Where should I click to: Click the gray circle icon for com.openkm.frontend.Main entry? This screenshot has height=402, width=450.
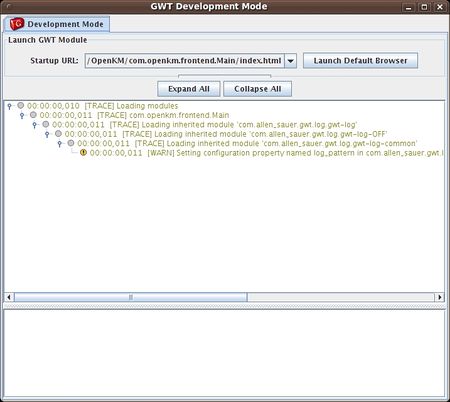pyautogui.click(x=33, y=115)
